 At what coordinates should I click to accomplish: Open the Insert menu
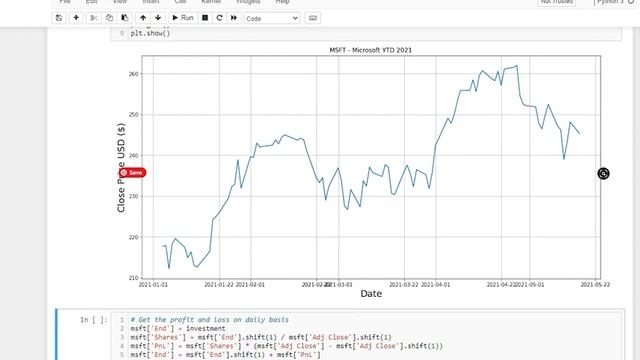point(151,2)
